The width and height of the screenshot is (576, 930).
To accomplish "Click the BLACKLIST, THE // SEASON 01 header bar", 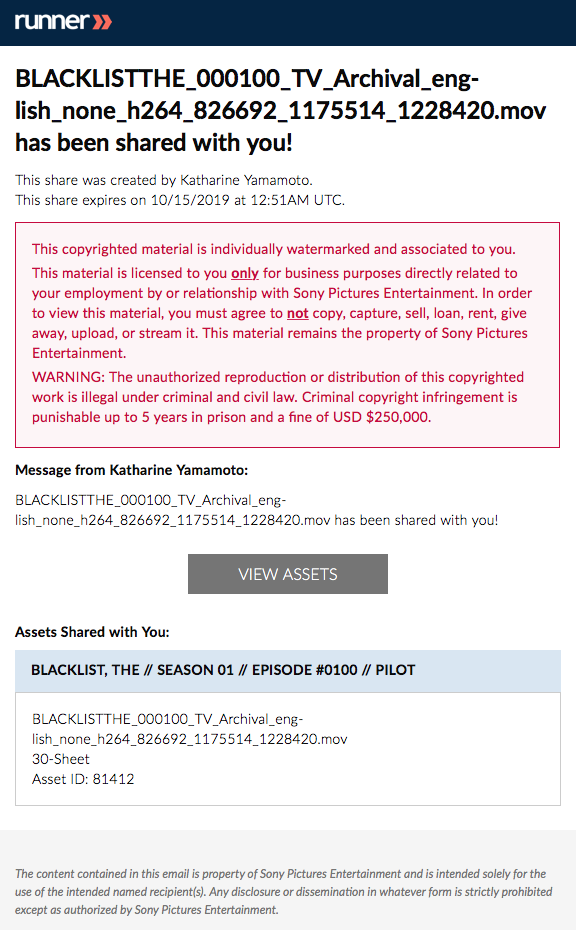I will coord(288,671).
